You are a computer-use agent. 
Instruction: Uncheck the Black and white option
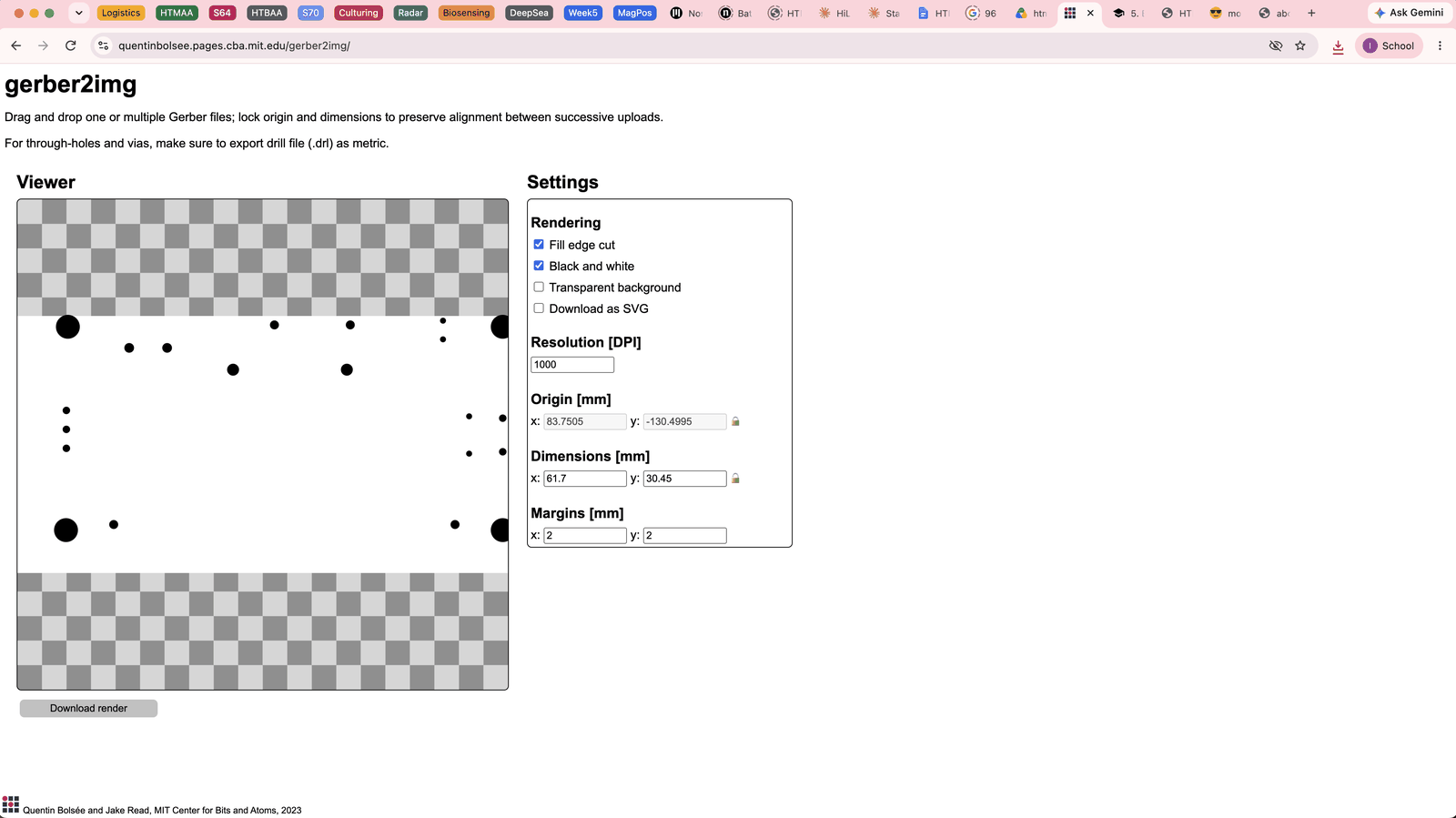(x=539, y=266)
